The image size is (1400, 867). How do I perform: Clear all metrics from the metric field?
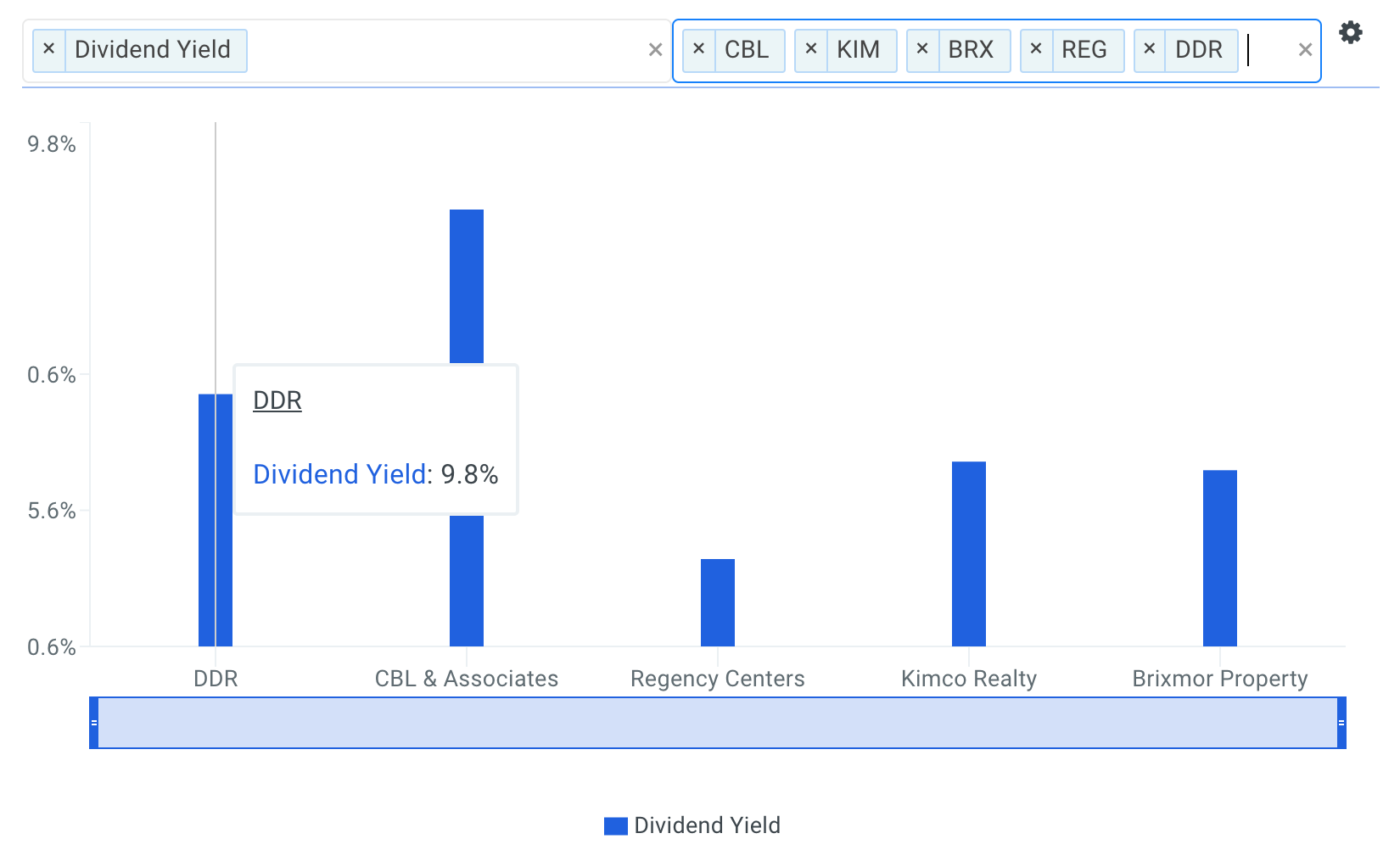click(655, 50)
